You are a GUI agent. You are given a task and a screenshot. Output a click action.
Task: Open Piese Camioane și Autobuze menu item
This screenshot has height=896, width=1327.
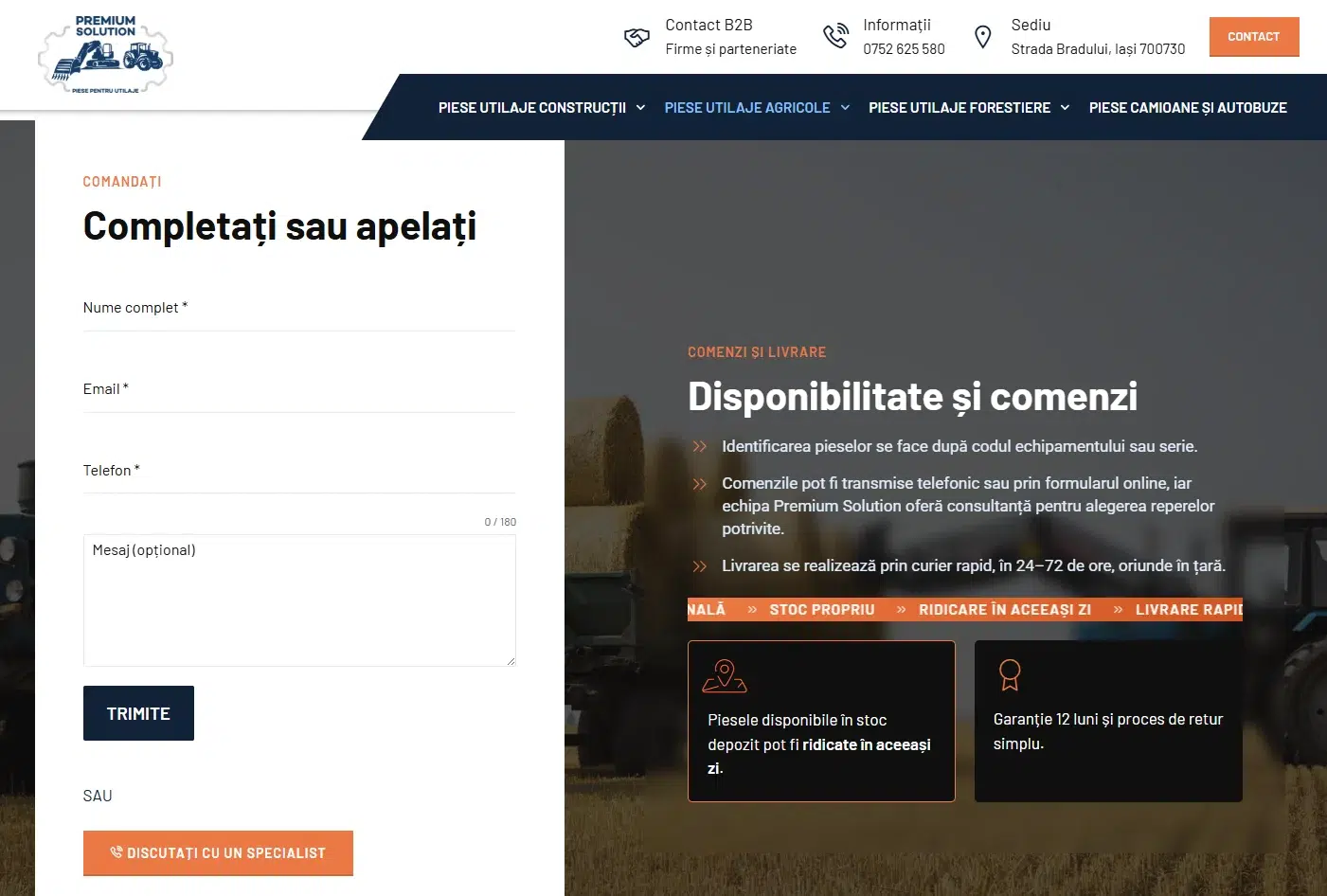(1187, 108)
